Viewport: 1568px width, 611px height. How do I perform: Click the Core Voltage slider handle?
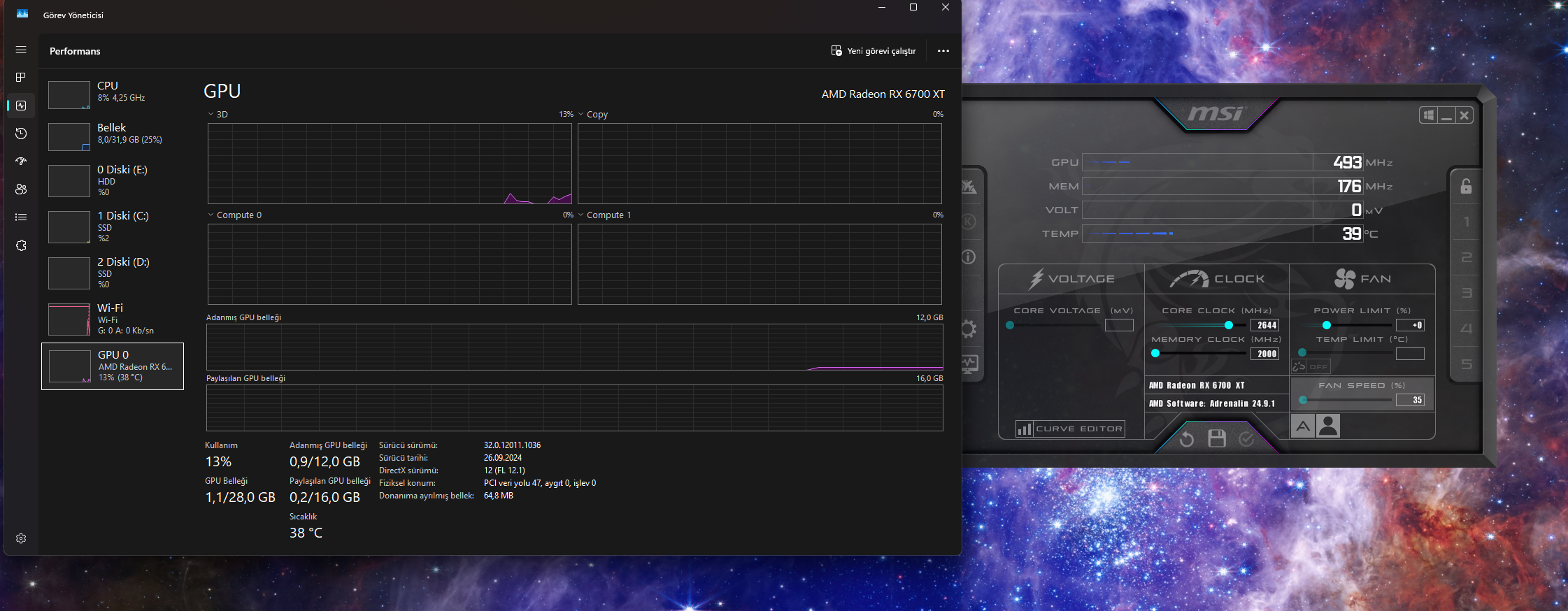point(1010,325)
